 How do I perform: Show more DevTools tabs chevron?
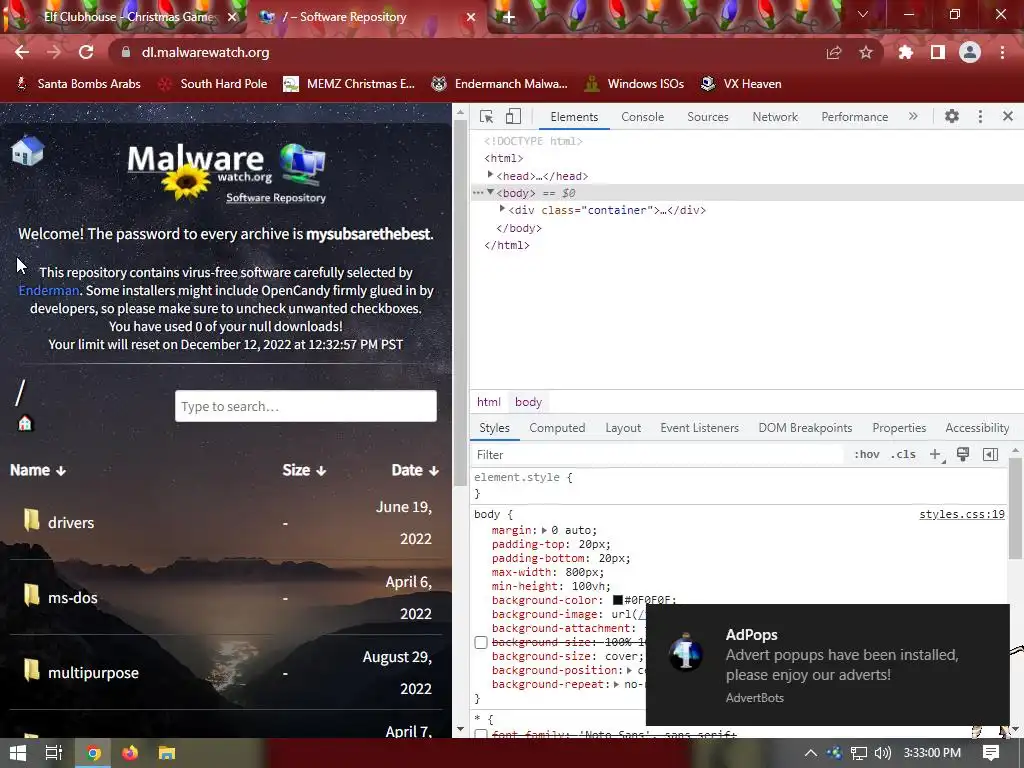click(913, 116)
